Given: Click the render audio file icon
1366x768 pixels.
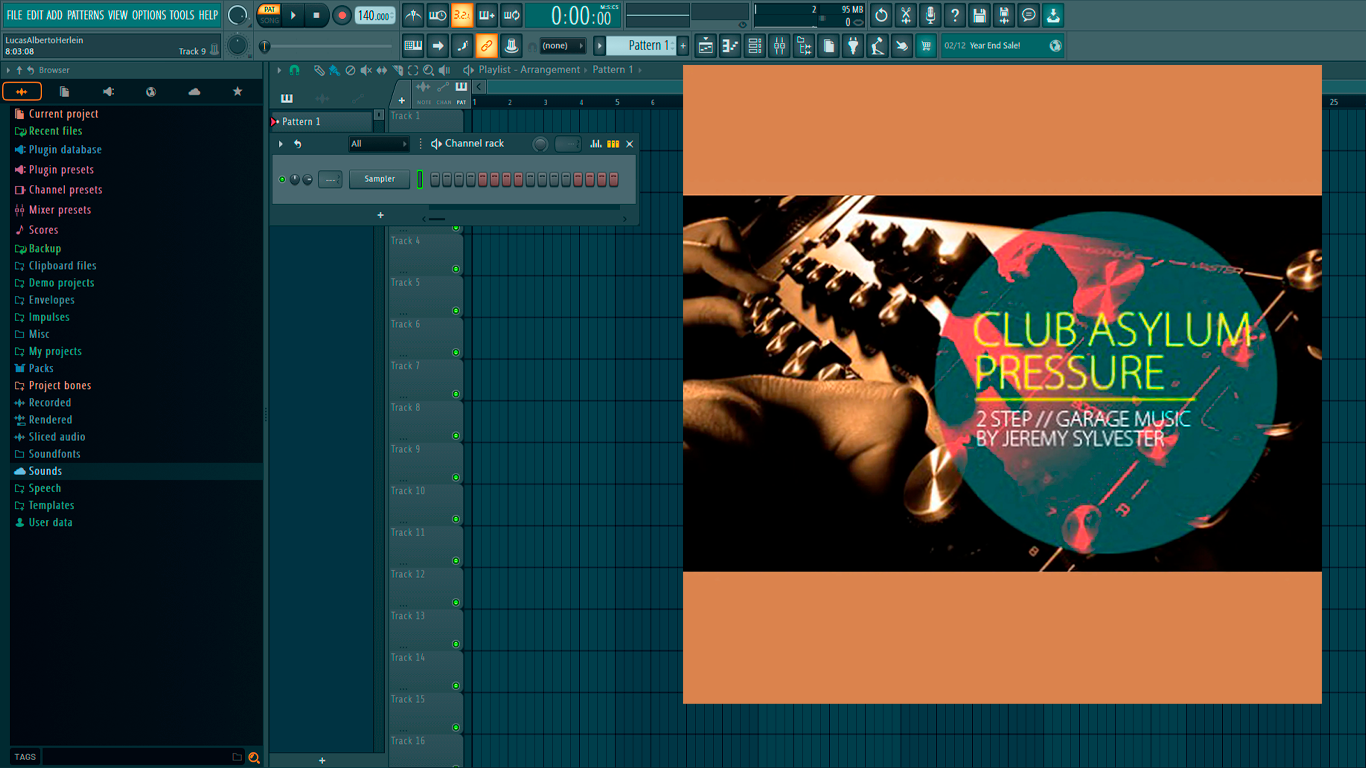Looking at the screenshot, I should (x=1004, y=15).
